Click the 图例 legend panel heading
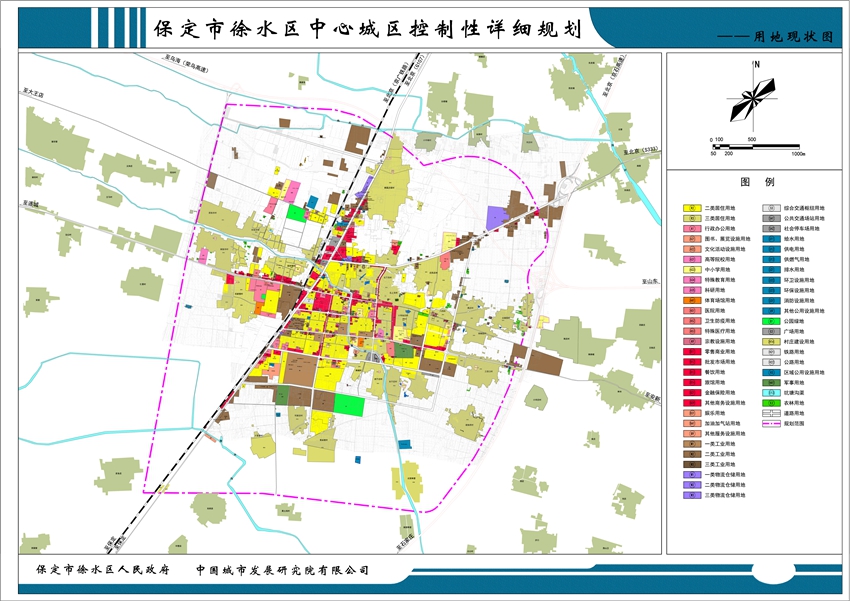The image size is (850, 601). (760, 183)
